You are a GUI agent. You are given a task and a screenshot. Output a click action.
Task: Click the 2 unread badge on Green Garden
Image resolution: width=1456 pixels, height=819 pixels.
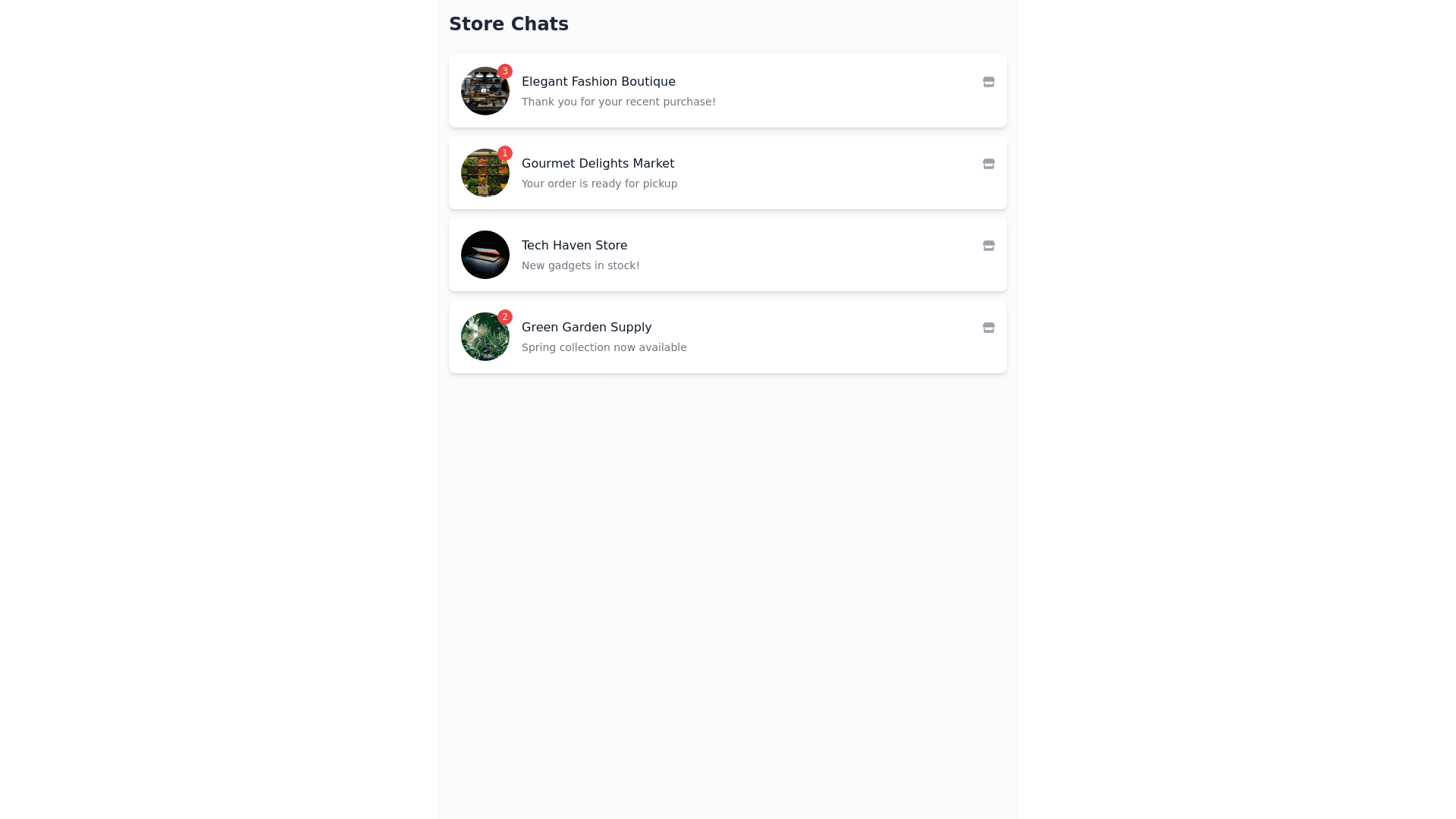click(505, 317)
